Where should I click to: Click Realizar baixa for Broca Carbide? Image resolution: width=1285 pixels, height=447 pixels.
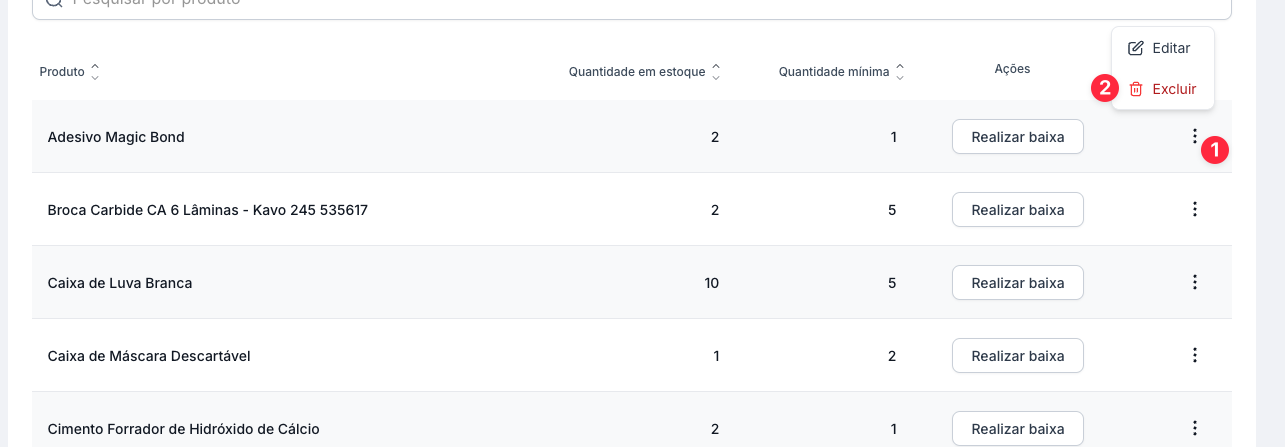coord(1017,210)
